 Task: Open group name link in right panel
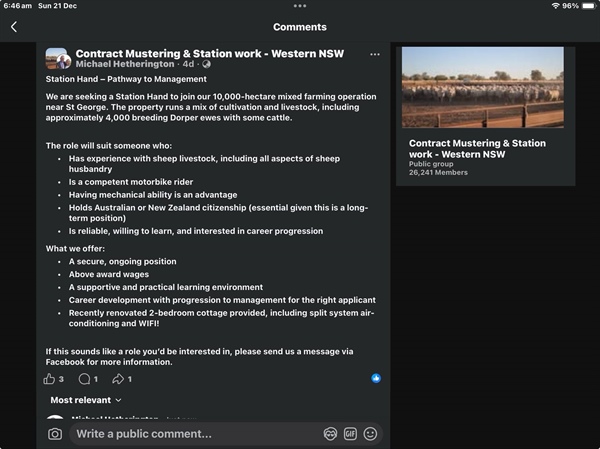(477, 149)
